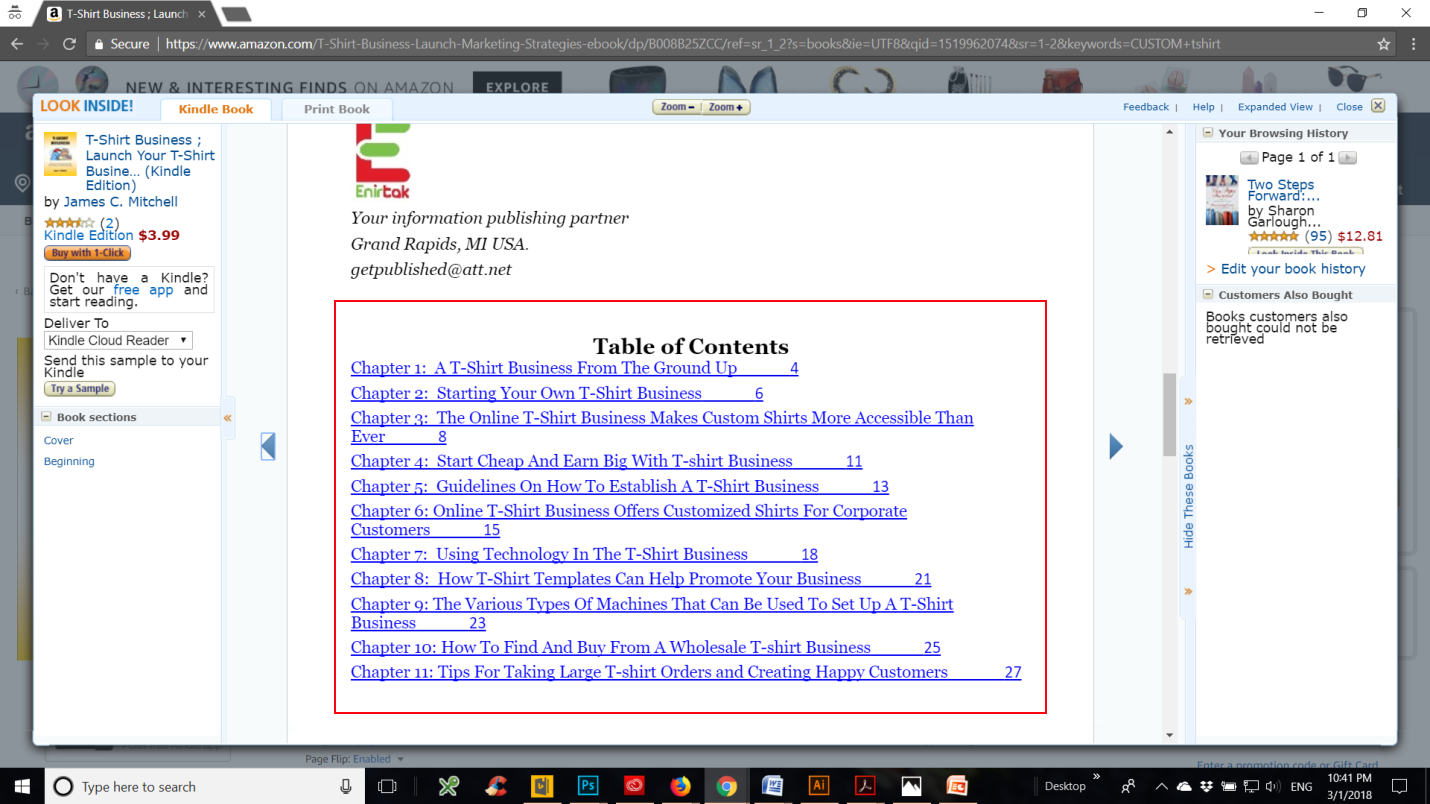Viewport: 1430px width, 804px height.
Task: Collapse Customers Also Bought section
Action: 1208,295
